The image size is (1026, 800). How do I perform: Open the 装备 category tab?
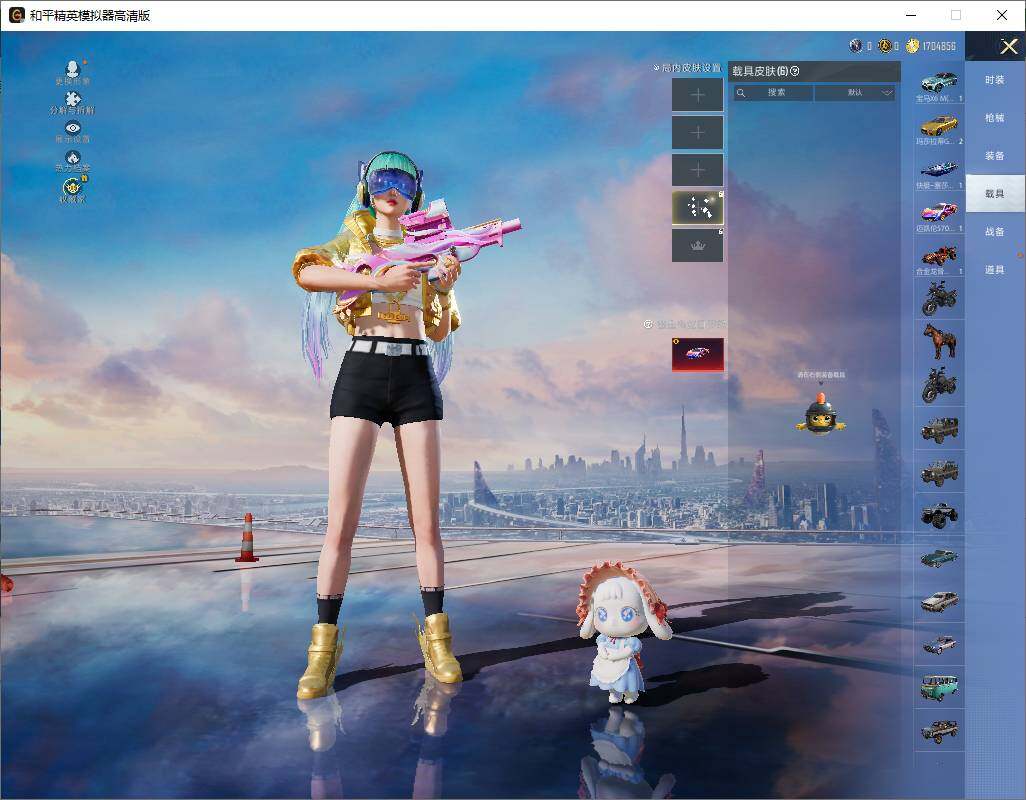tap(995, 156)
